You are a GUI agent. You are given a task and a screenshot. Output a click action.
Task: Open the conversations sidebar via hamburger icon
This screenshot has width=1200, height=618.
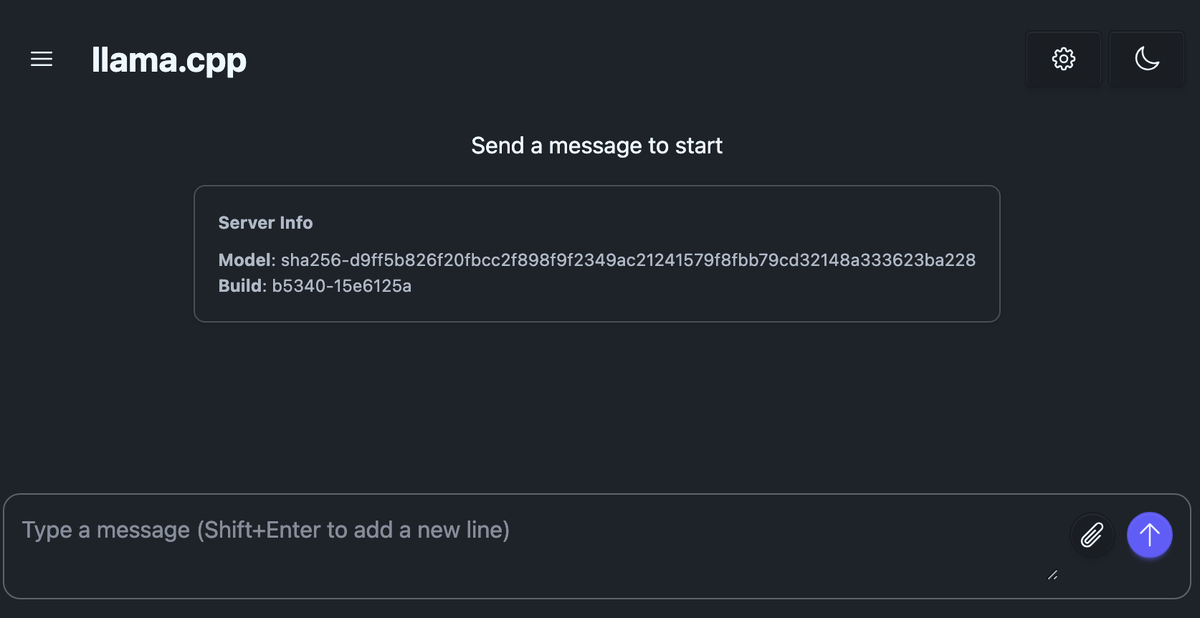(41, 59)
